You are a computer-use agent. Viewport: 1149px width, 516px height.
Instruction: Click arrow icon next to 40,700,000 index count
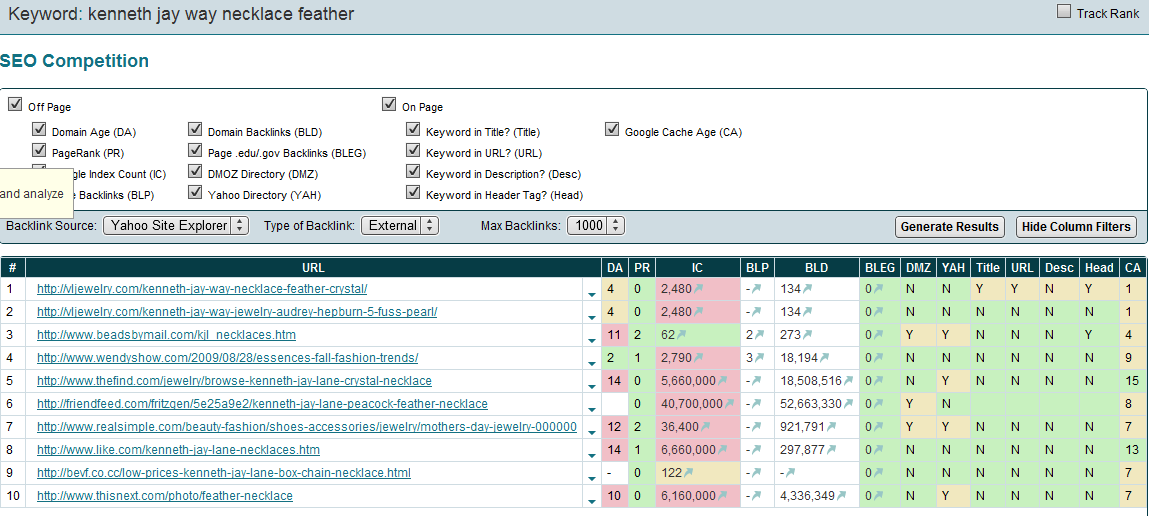(729, 404)
